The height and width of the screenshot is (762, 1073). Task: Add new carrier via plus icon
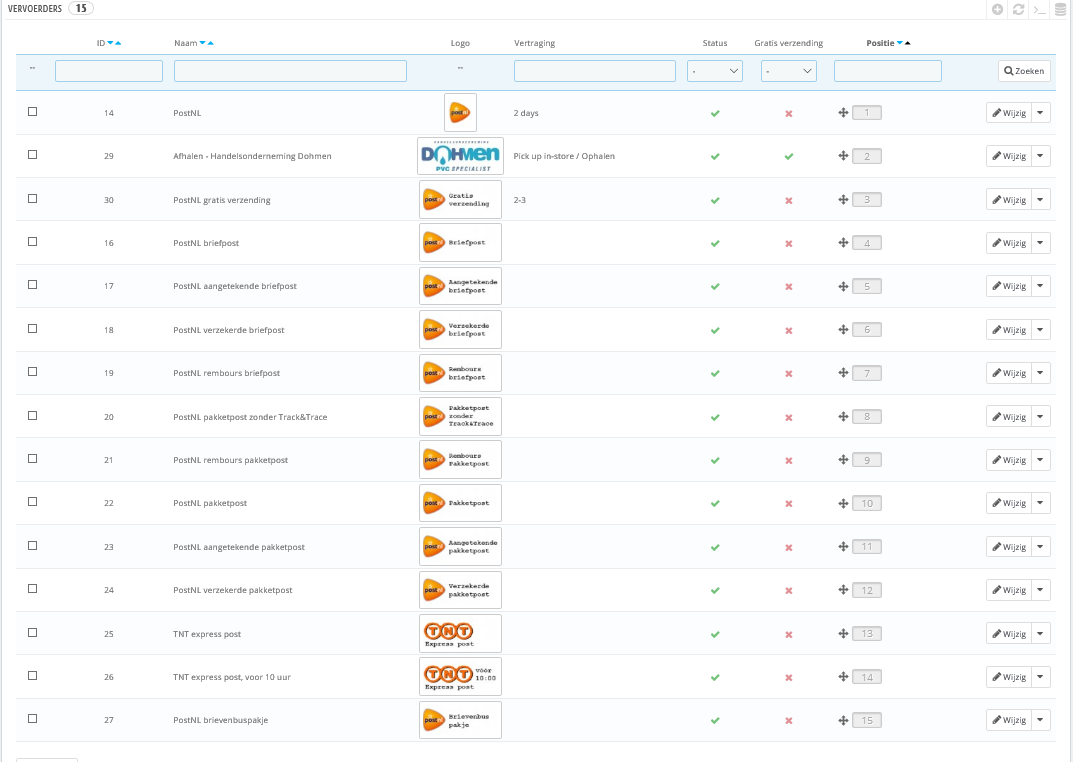click(x=998, y=10)
